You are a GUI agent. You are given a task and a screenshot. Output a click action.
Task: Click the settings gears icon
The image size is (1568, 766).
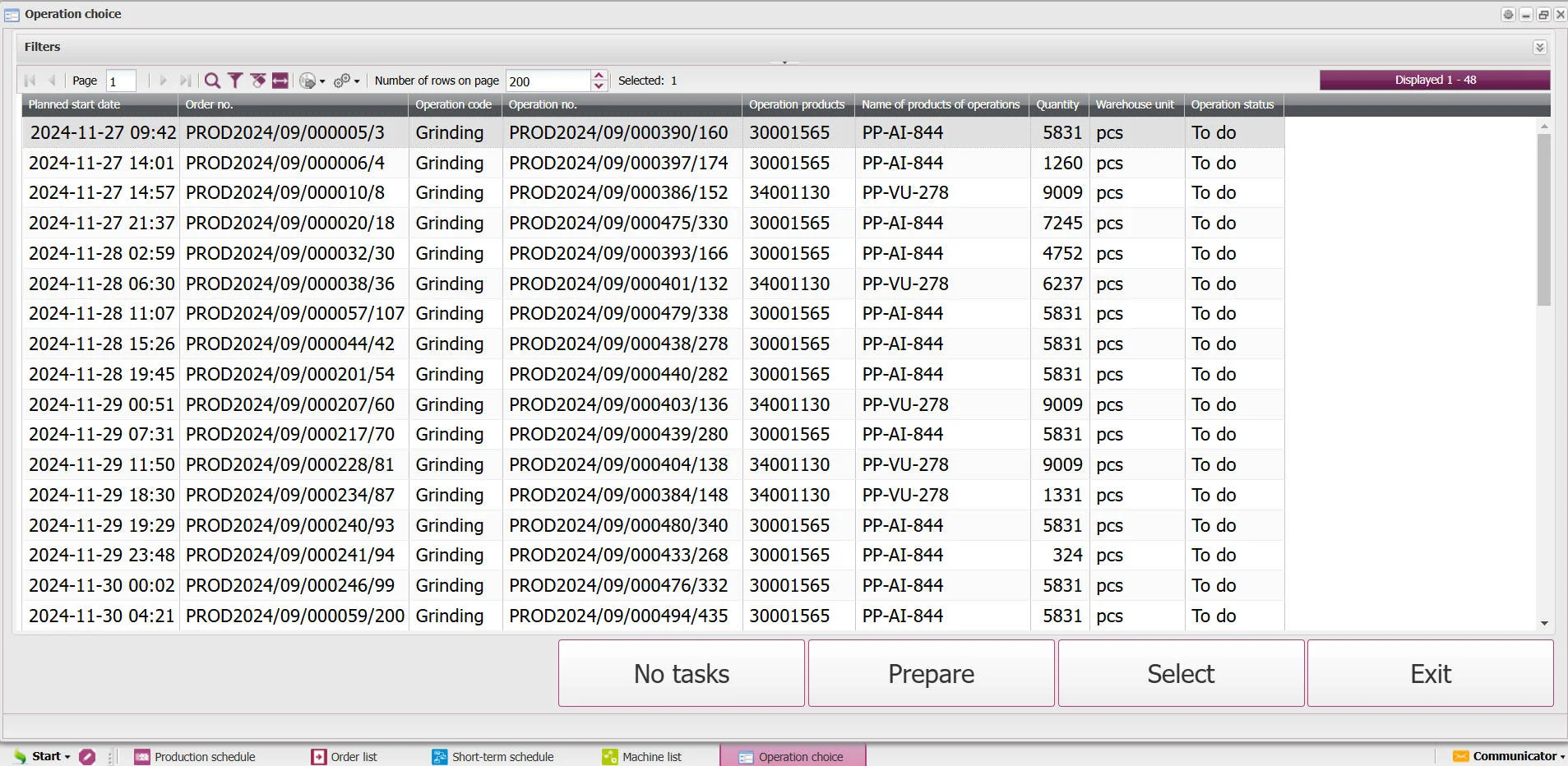[340, 80]
